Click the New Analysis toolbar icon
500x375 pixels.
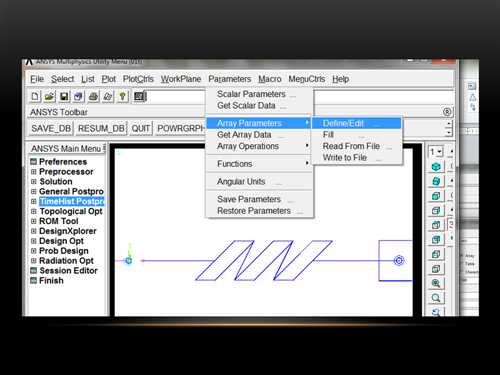point(35,97)
